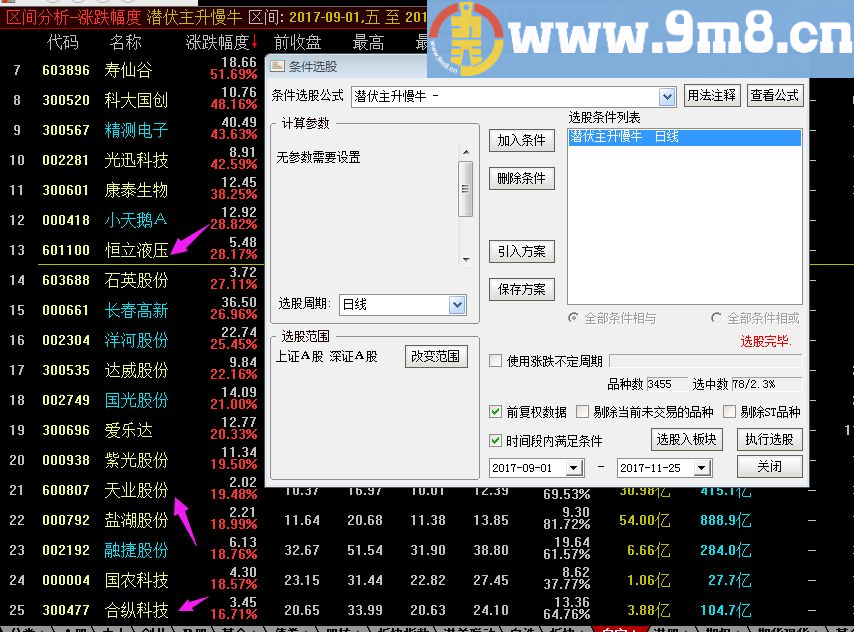Click the 54.00亿 value in 盐湖股份 row
Screen dimensions: 854x632
[645, 520]
